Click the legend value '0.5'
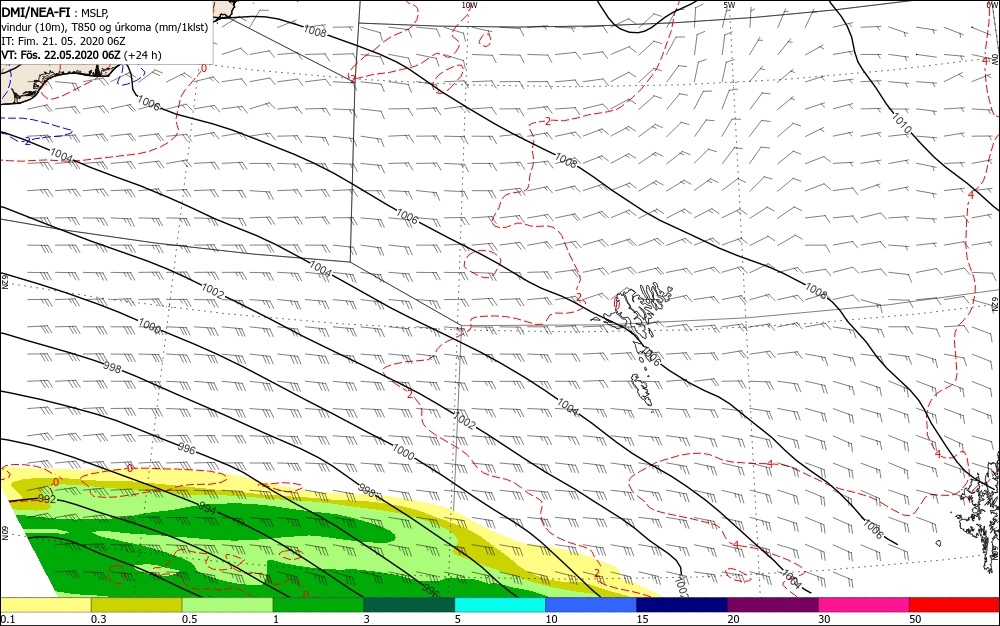Image resolution: width=1000 pixels, height=626 pixels. (189, 619)
